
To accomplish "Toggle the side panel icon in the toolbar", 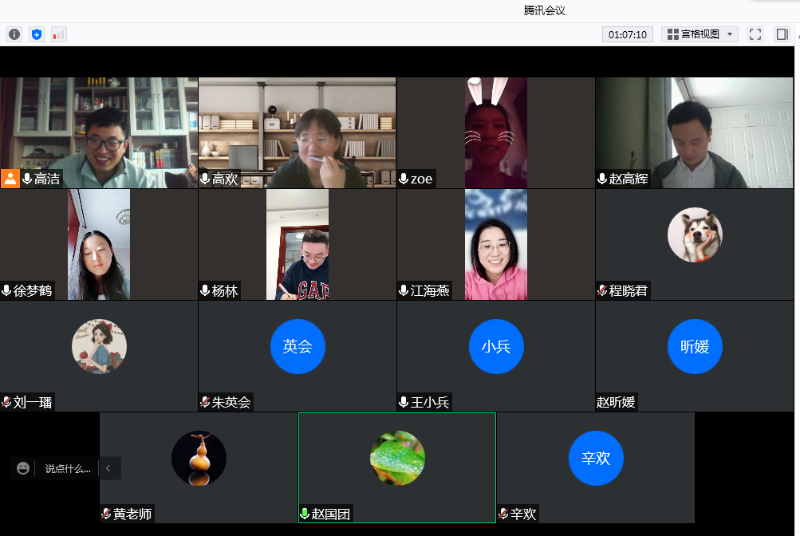I will pyautogui.click(x=782, y=34).
